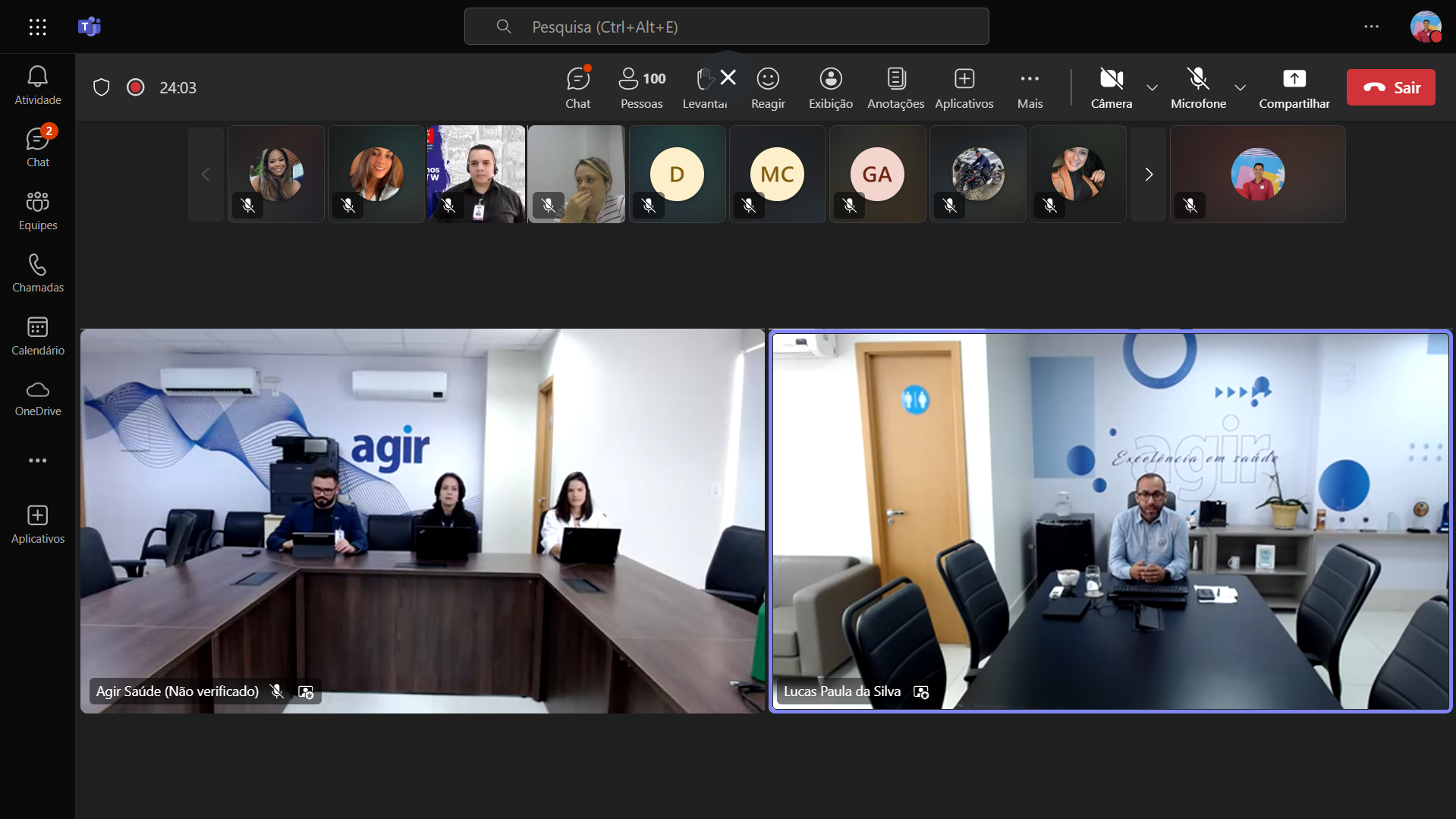Toggle the Levantar hand button
Viewport: 1456px width, 819px height.
coord(705,87)
